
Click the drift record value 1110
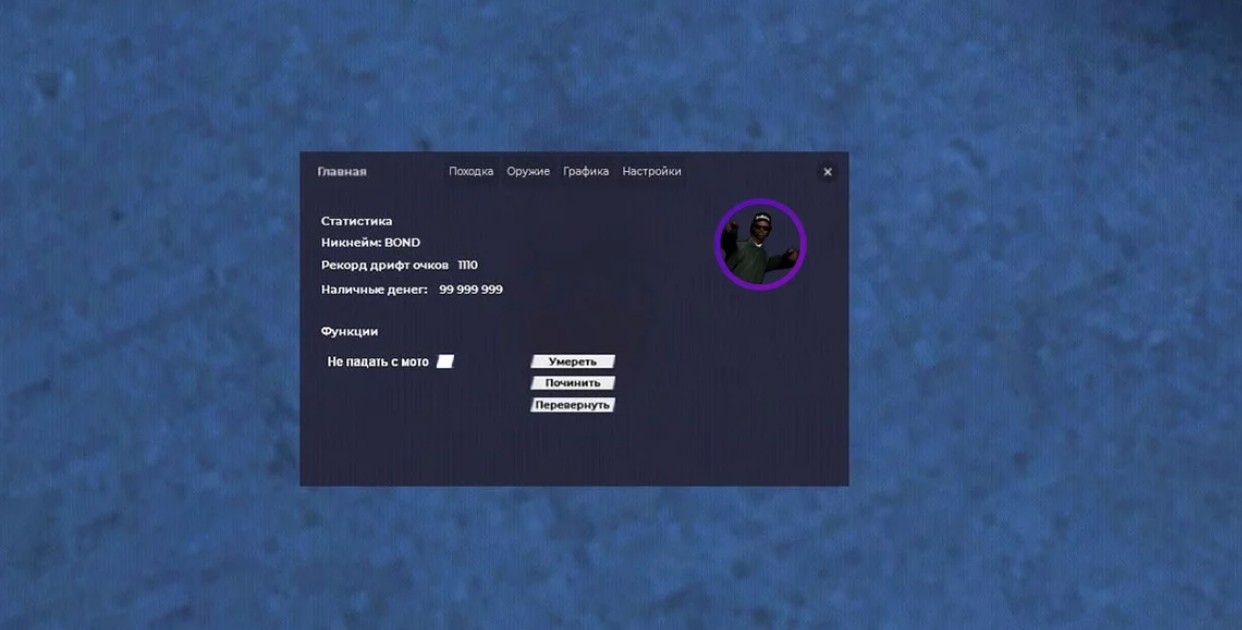(466, 265)
